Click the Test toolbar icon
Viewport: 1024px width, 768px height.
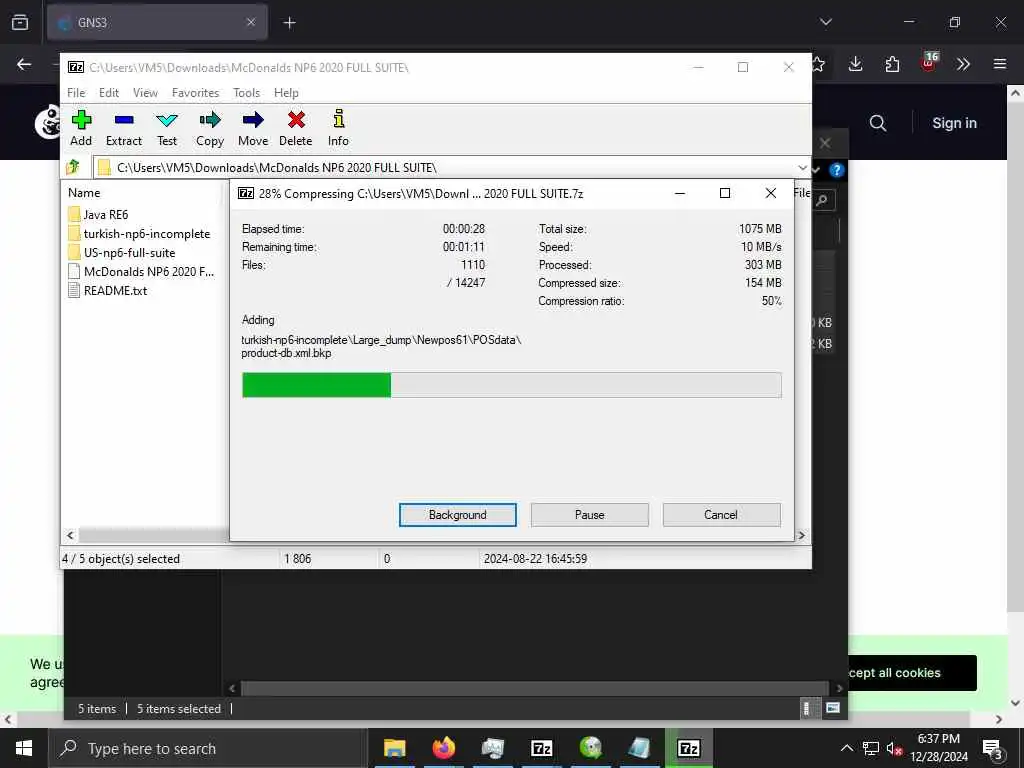[x=167, y=128]
